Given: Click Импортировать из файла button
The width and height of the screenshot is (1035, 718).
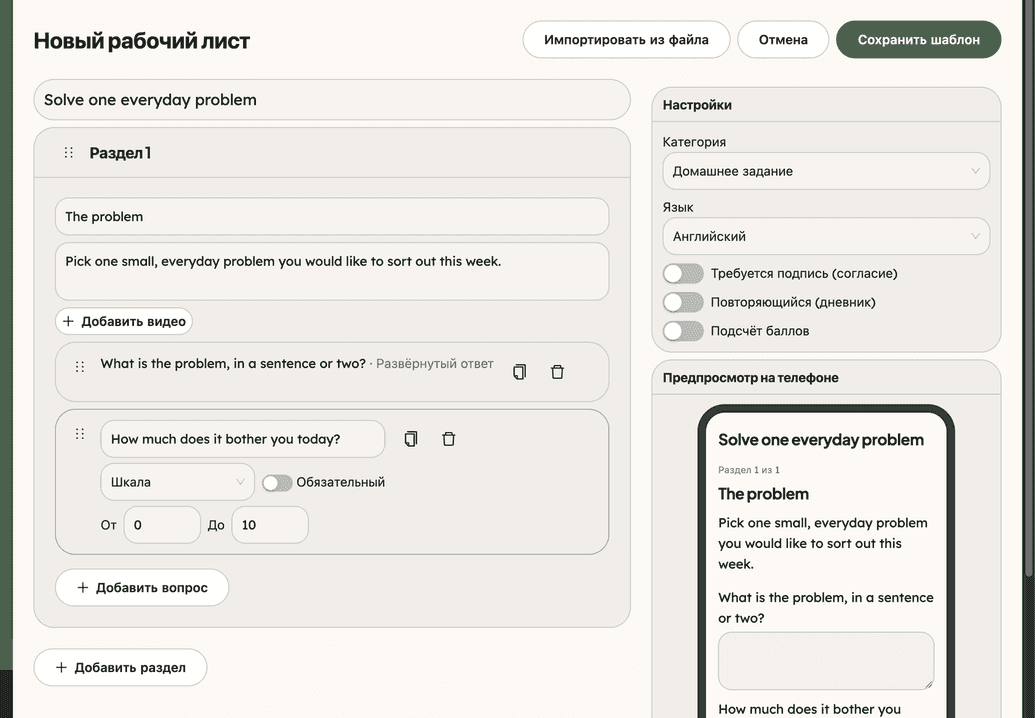Looking at the screenshot, I should point(626,40).
